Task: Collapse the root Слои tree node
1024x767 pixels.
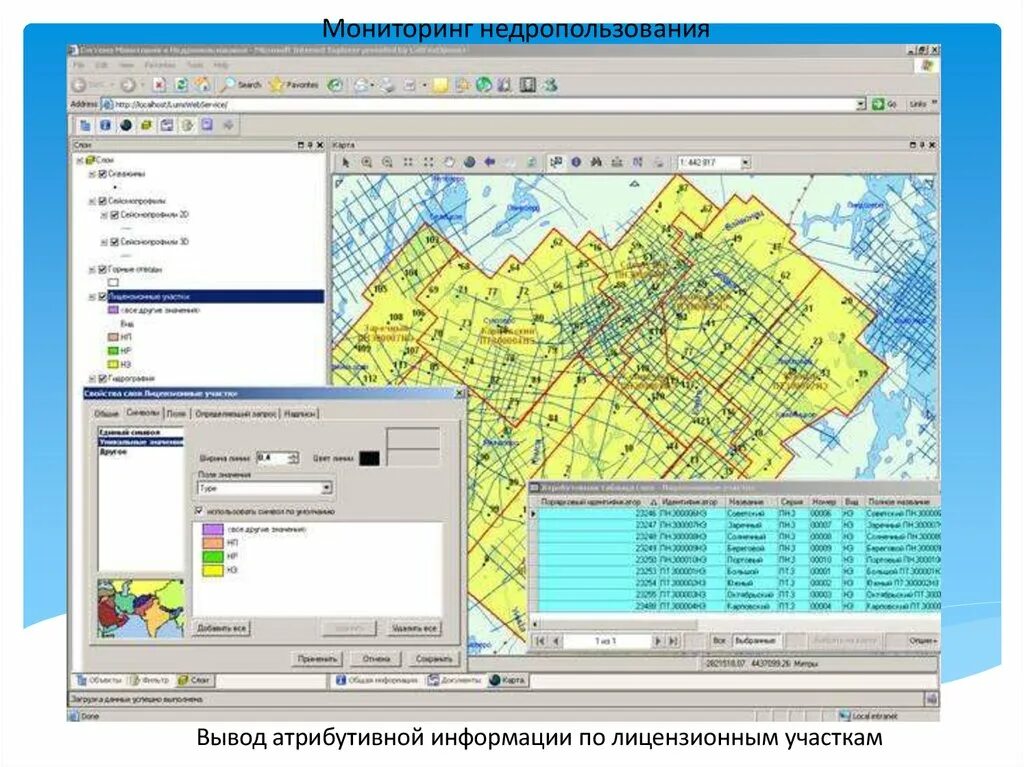Action: (80, 160)
